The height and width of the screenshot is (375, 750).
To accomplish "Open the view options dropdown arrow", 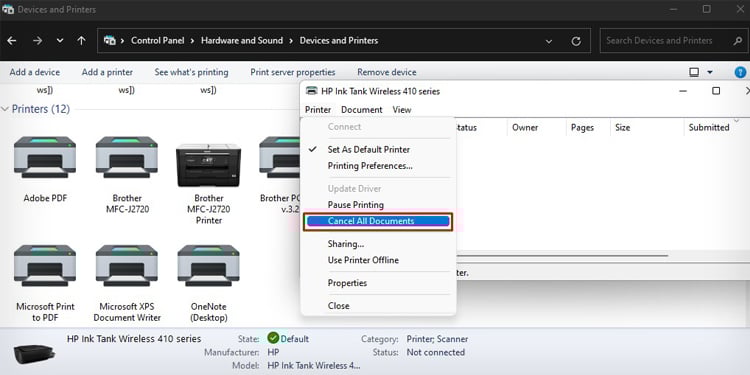I will (x=710, y=72).
